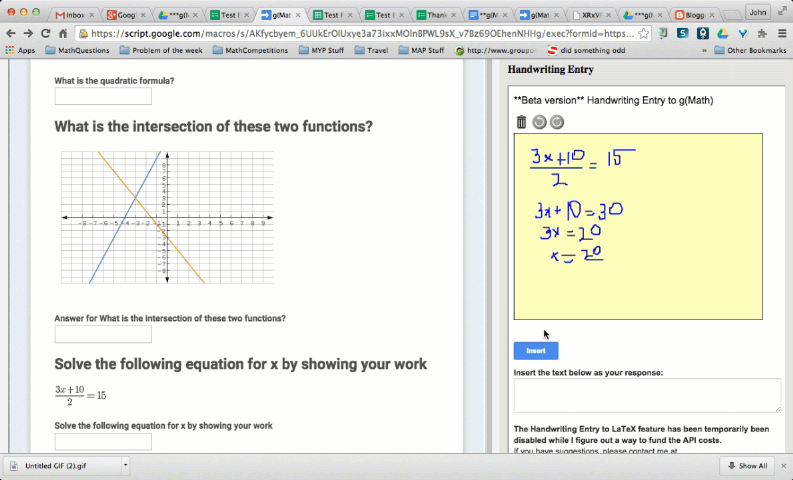Open 'did something odd' bookmark
The width and height of the screenshot is (793, 480).
point(587,50)
